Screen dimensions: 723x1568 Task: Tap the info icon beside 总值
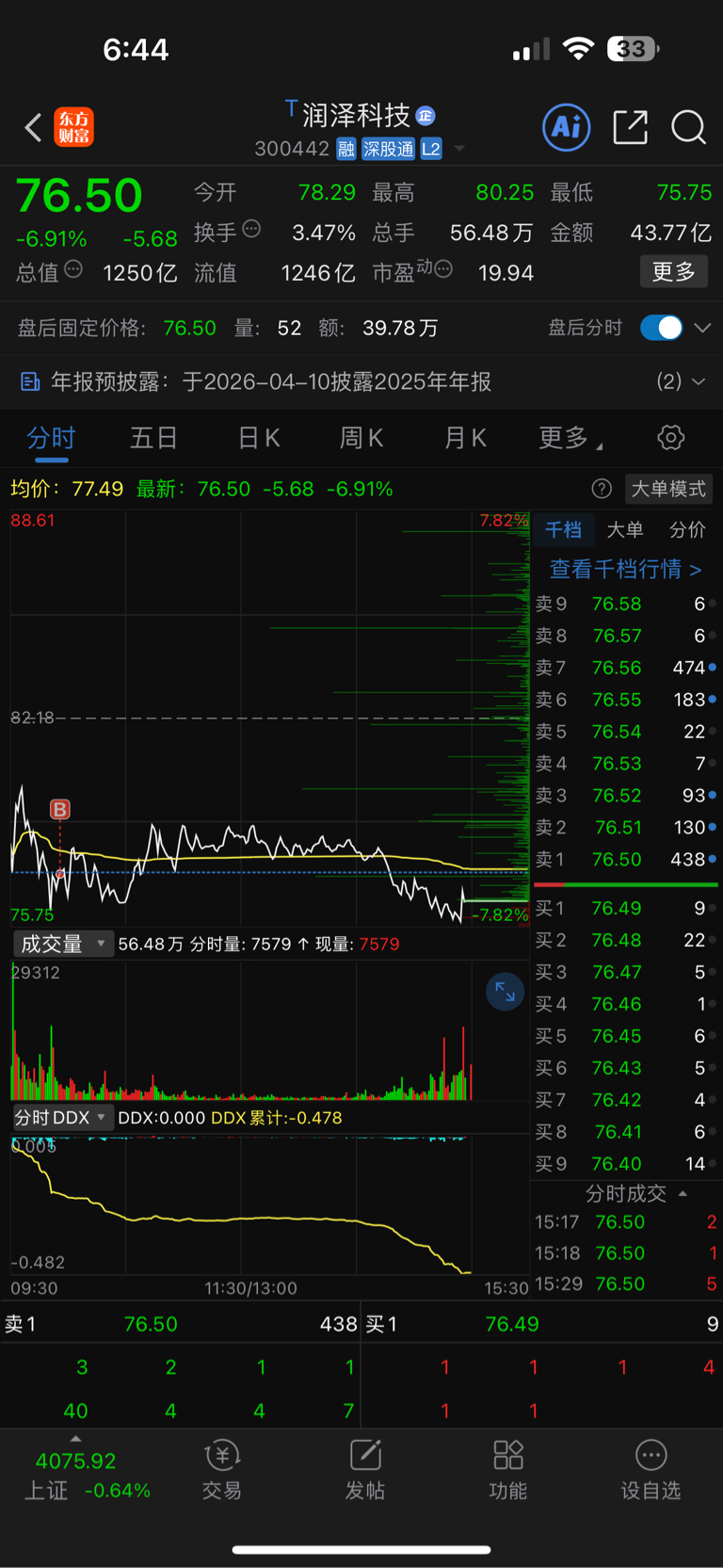[73, 269]
